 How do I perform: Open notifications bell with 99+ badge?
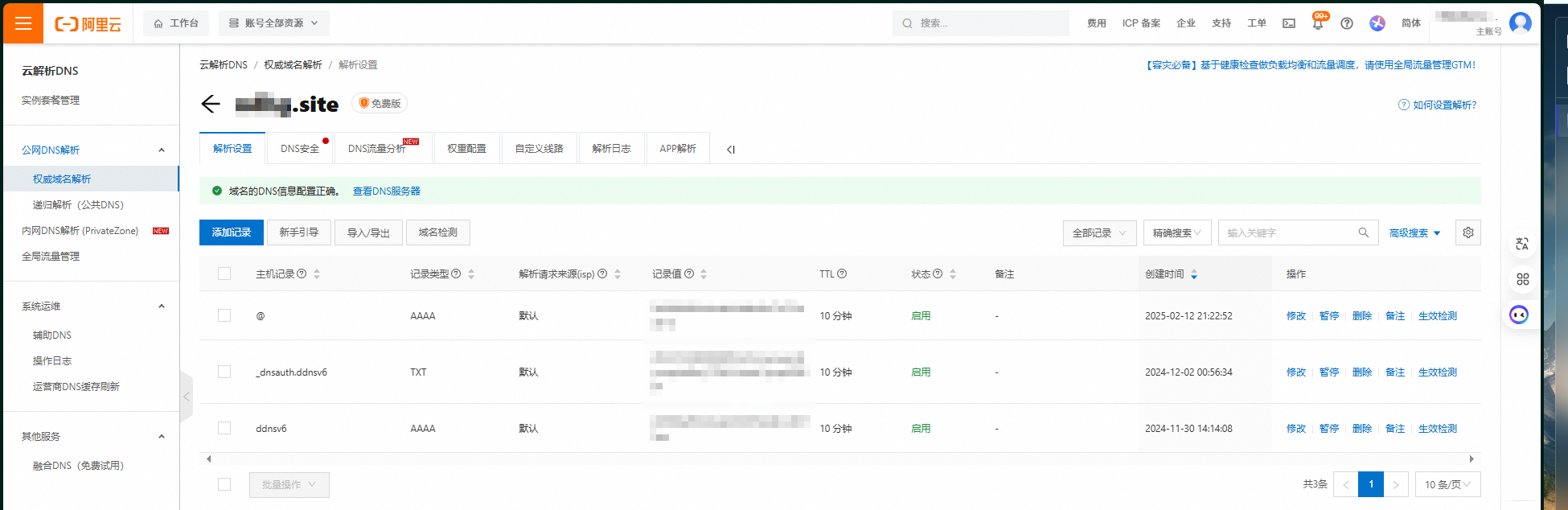[x=1318, y=23]
